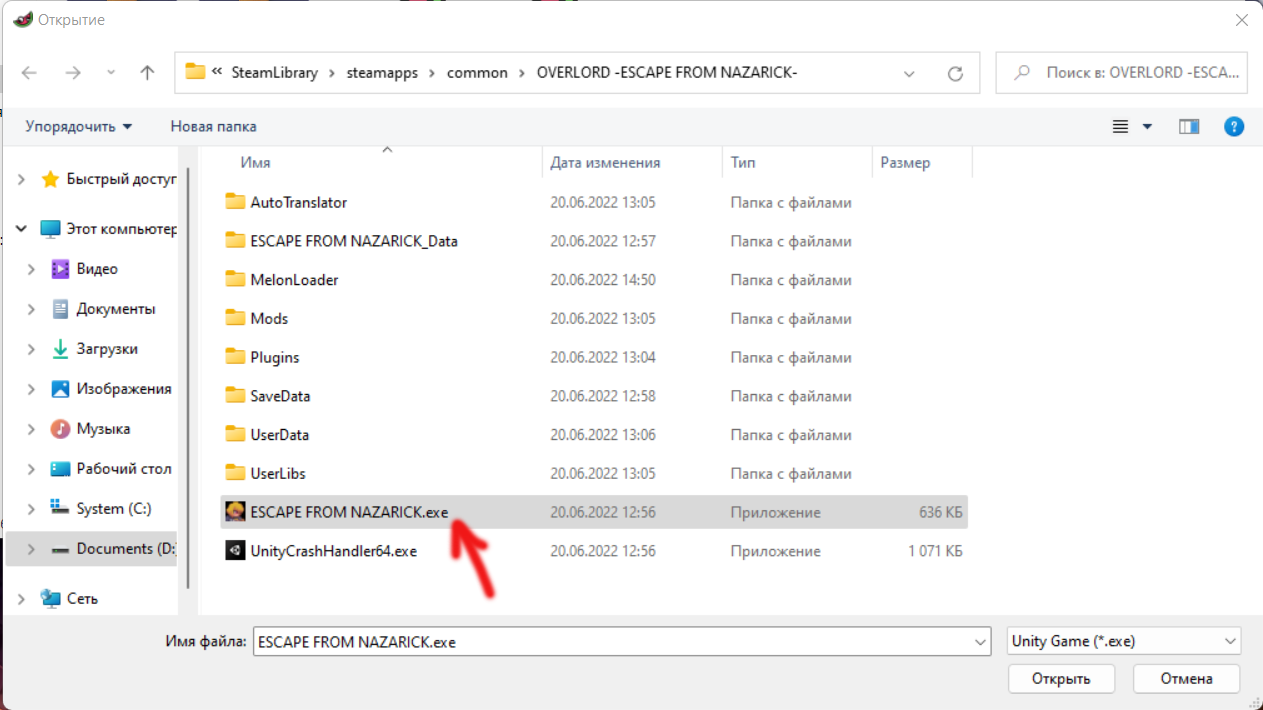This screenshot has width=1263, height=710.
Task: Open file name history dropdown arrow
Action: pos(980,642)
